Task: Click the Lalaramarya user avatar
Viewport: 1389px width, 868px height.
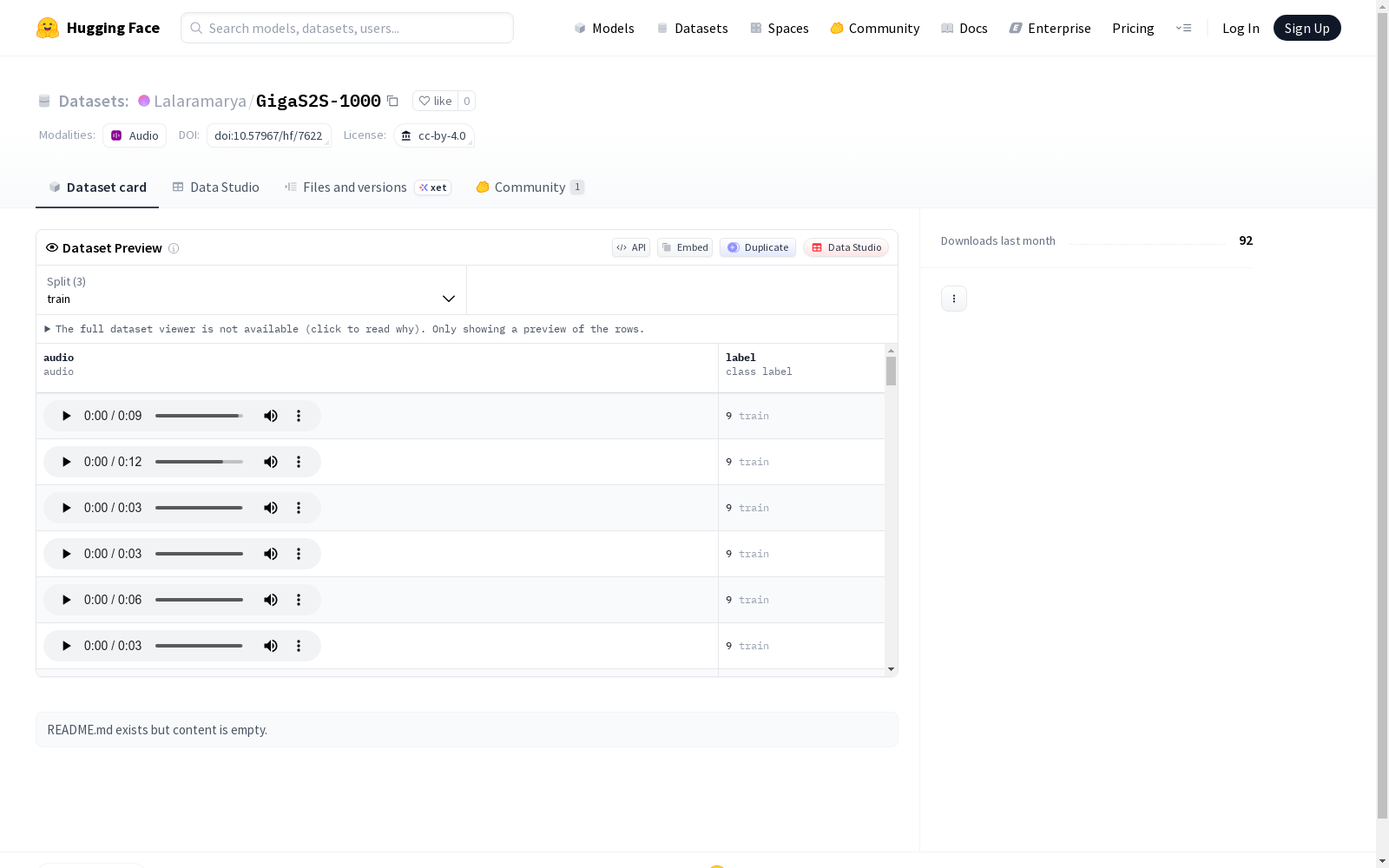Action: click(144, 101)
